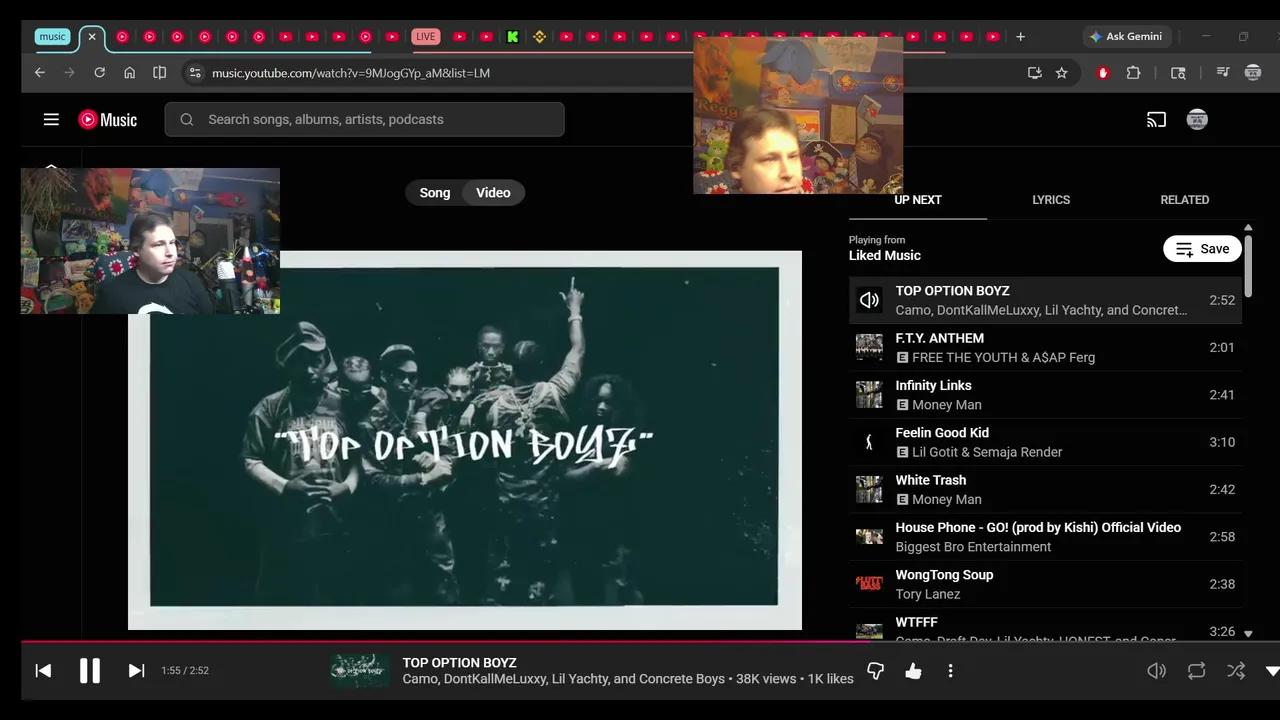Switch to the LIVE tab
The width and height of the screenshot is (1280, 720).
tap(426, 37)
